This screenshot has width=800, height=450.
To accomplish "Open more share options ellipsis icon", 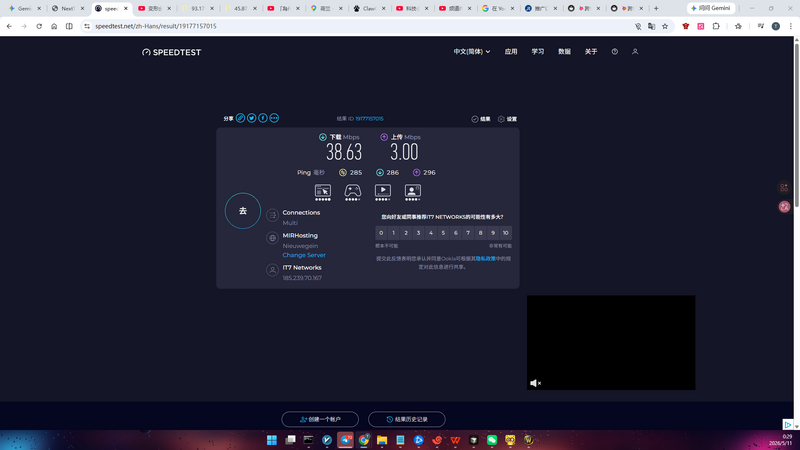I will (274, 118).
